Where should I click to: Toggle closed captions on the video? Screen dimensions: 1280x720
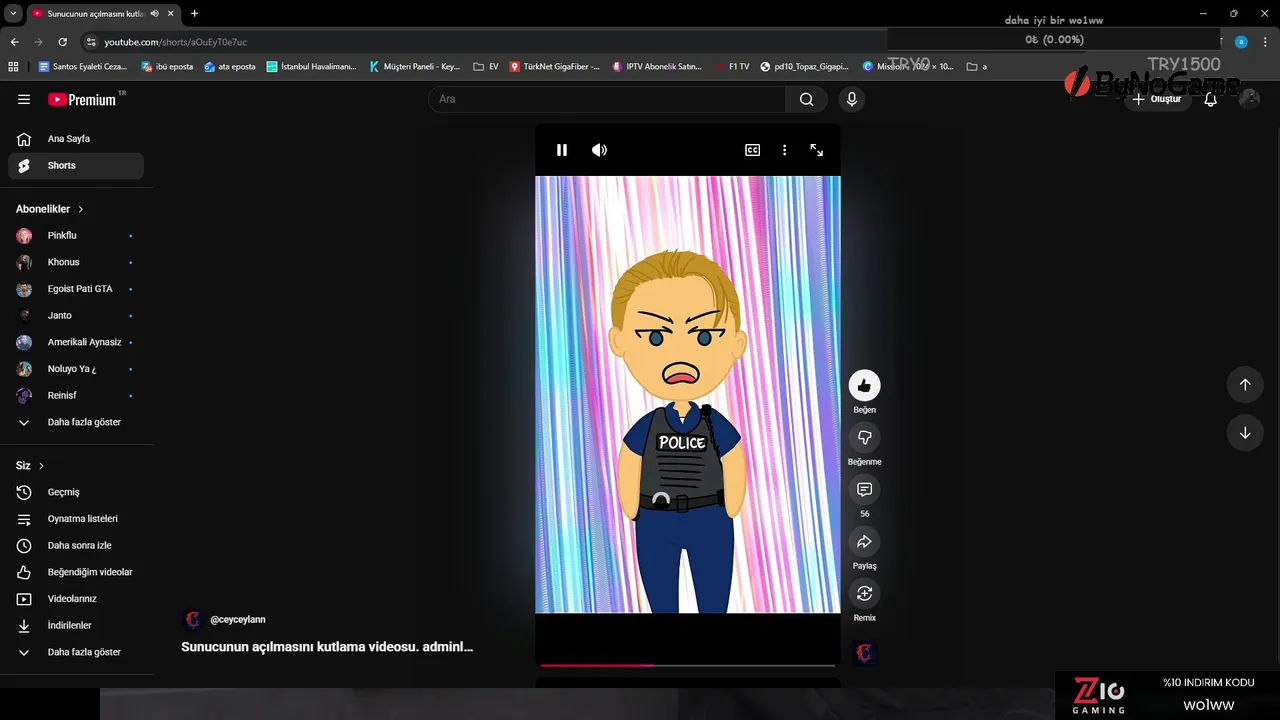[752, 150]
